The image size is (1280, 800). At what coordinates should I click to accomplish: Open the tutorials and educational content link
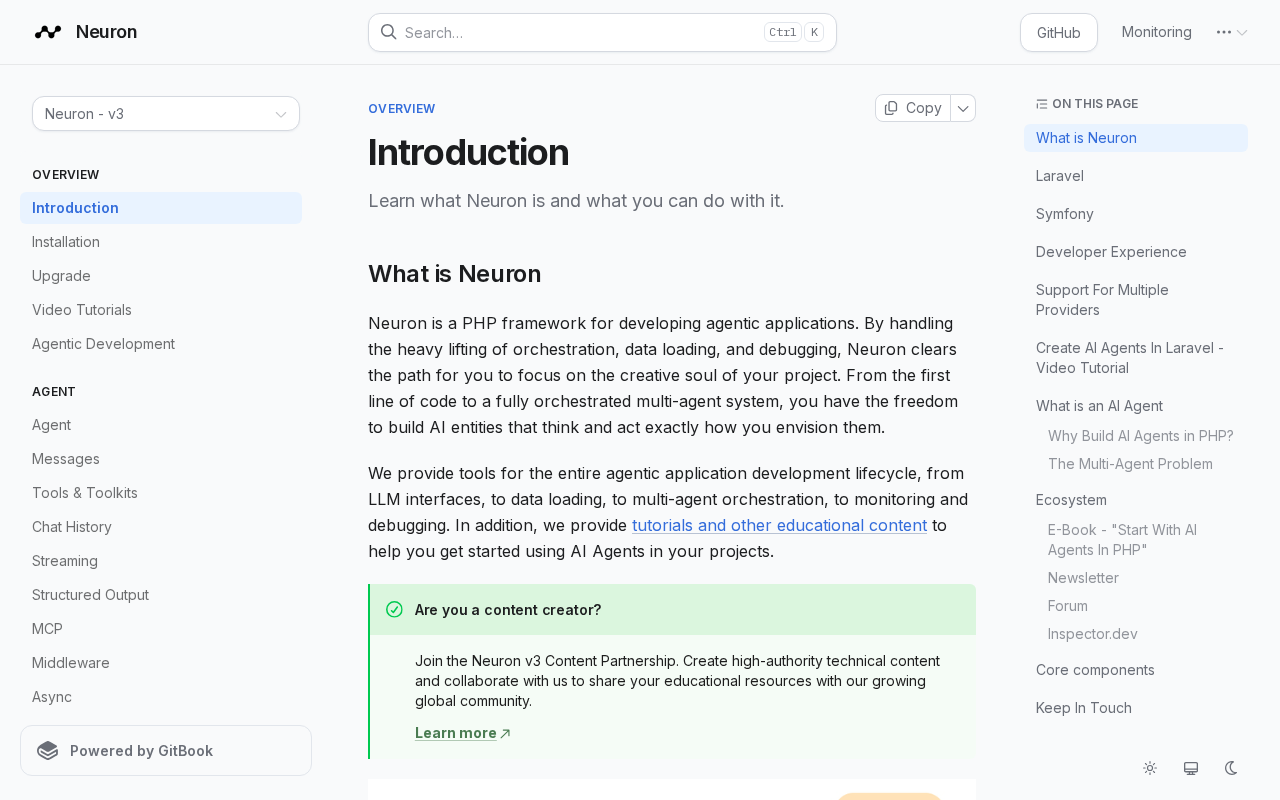[779, 525]
